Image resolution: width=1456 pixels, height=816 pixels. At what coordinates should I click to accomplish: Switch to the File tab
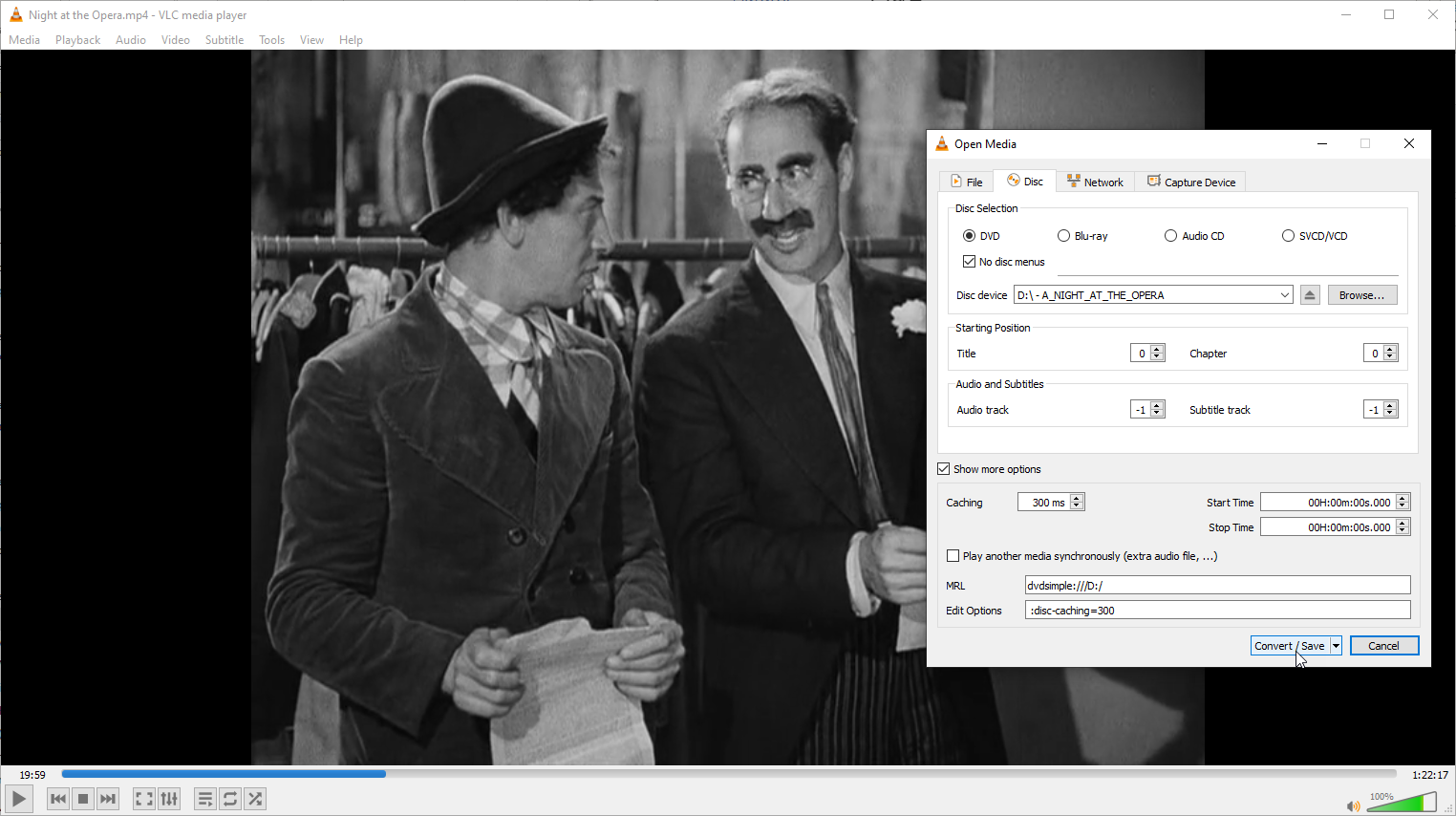tap(967, 182)
